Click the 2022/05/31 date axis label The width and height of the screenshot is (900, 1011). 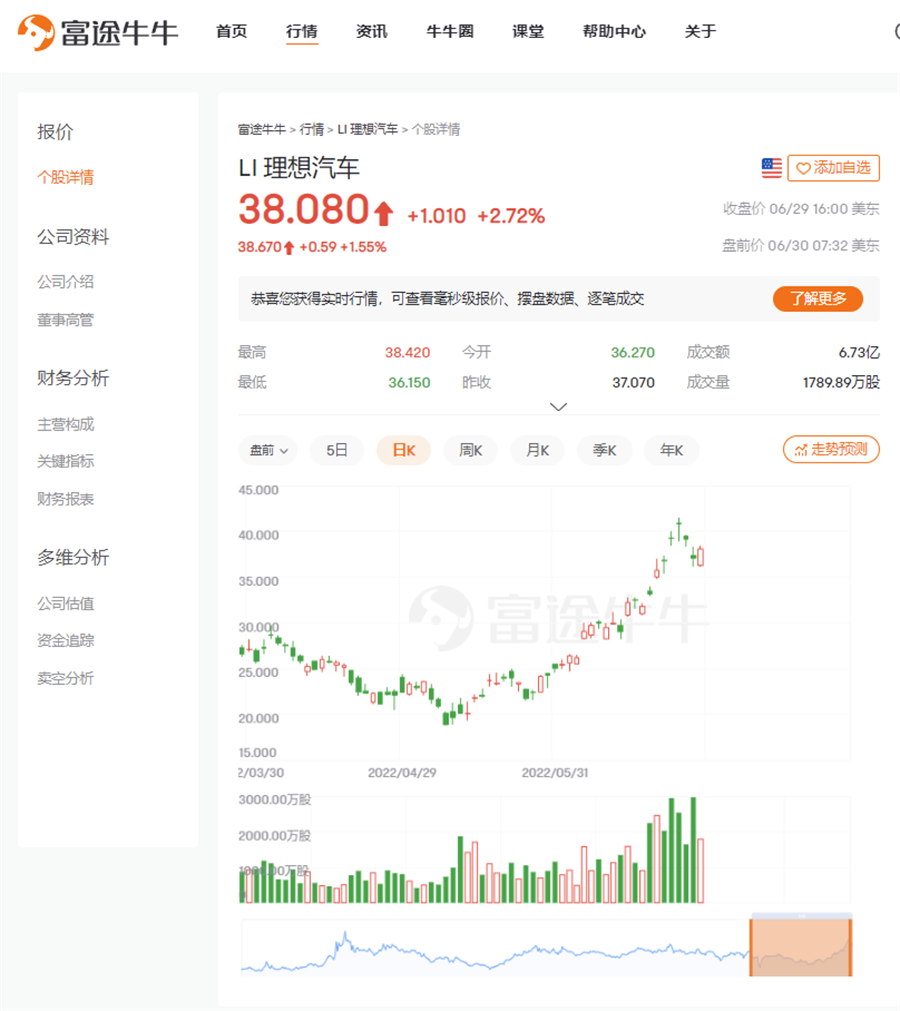point(555,772)
